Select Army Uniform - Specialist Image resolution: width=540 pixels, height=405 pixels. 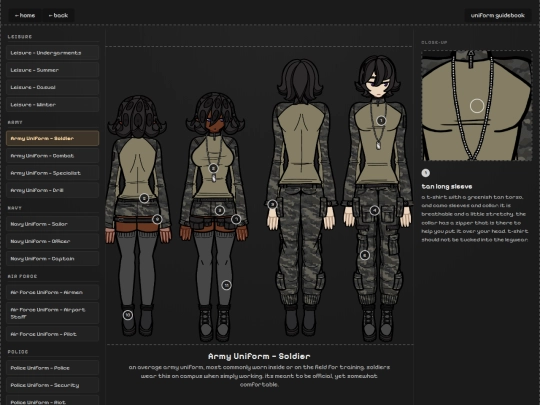click(x=52, y=173)
